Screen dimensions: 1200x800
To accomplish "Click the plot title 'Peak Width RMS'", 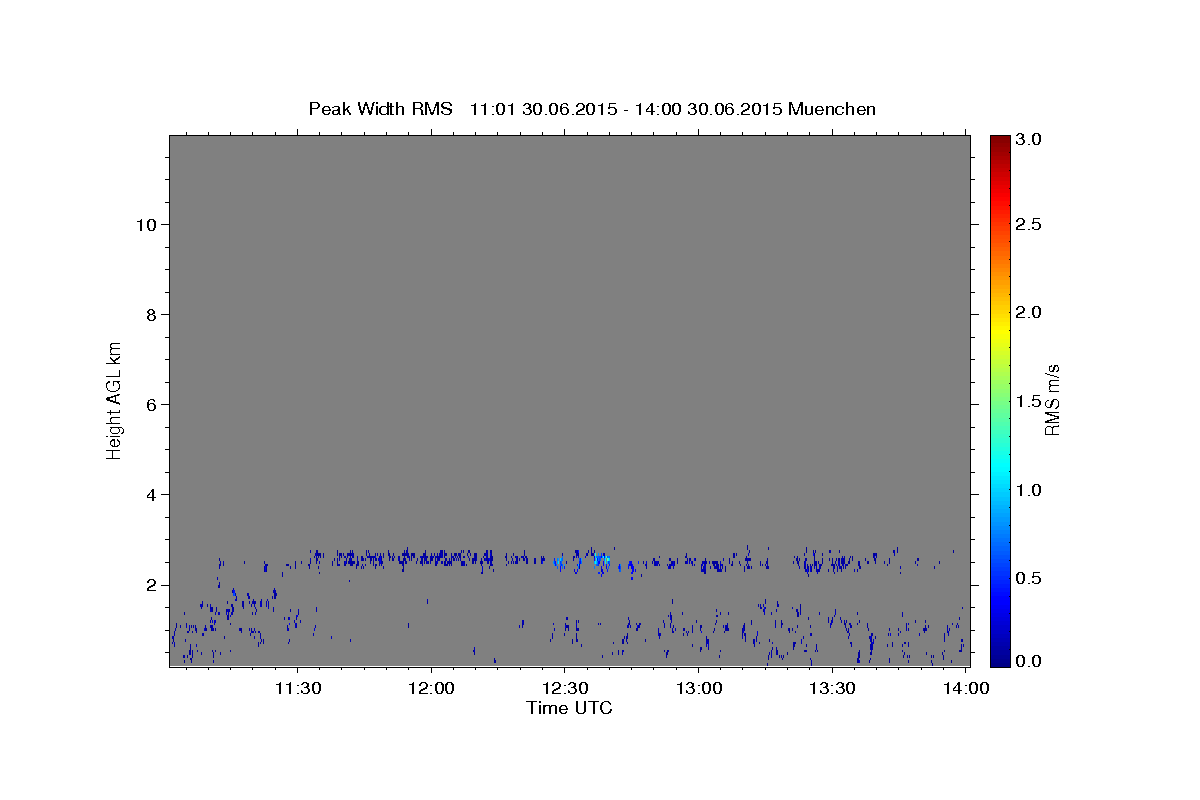I will [380, 108].
